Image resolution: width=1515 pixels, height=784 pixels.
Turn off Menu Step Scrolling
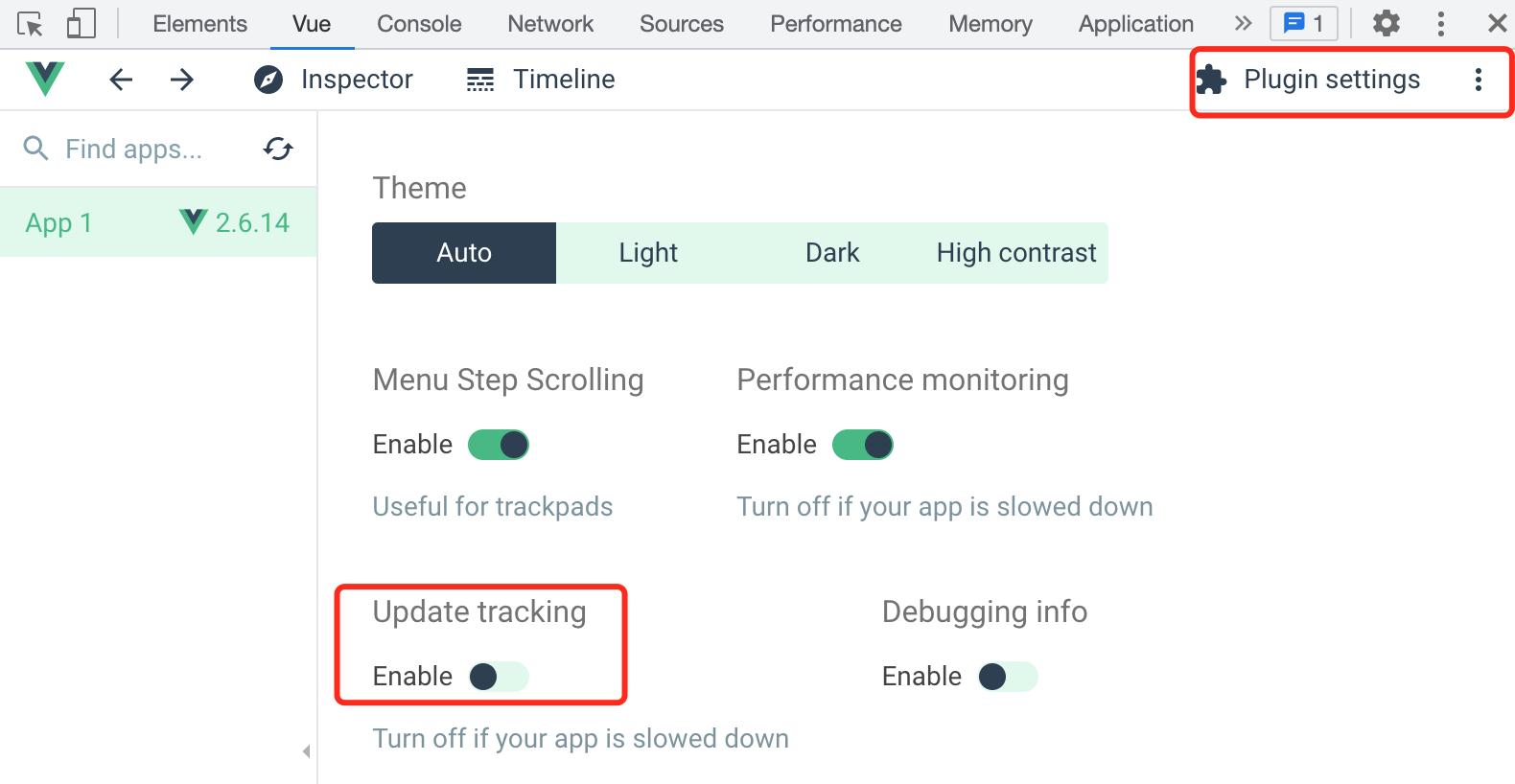tap(498, 444)
